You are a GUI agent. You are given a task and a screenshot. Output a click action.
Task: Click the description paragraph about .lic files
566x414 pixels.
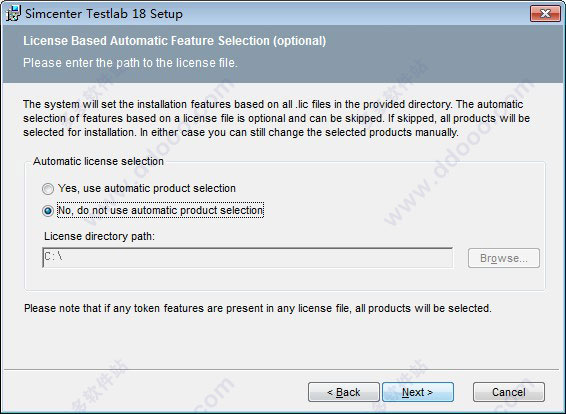[277, 118]
